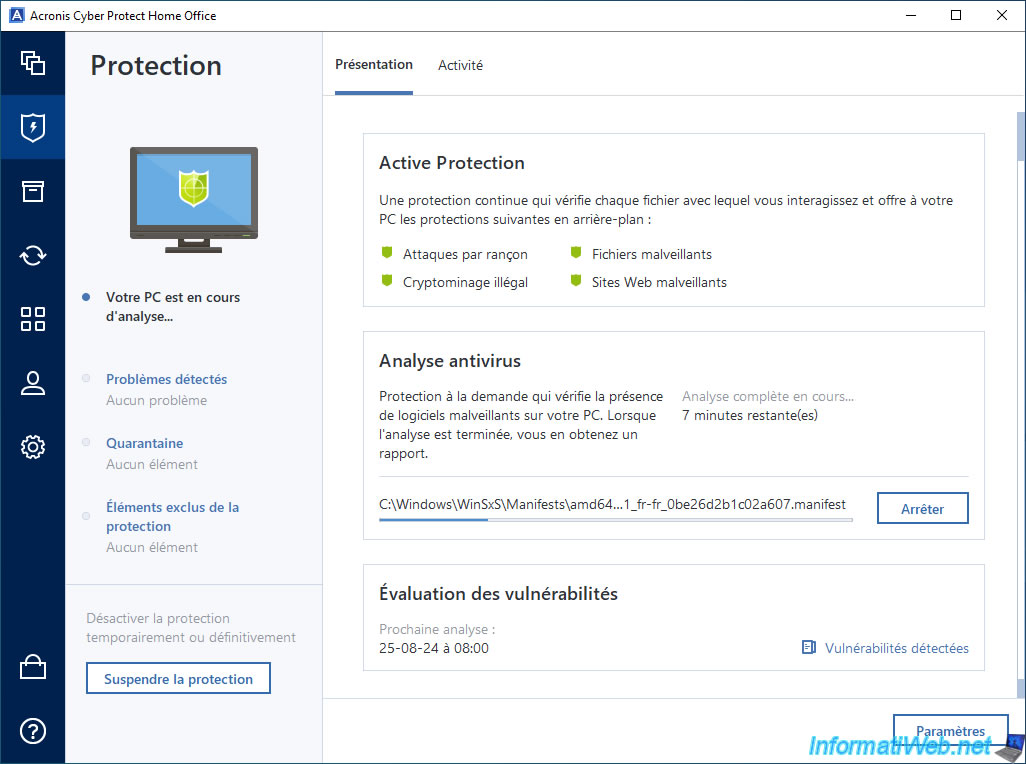Open the Account person sidebar icon

(33, 383)
